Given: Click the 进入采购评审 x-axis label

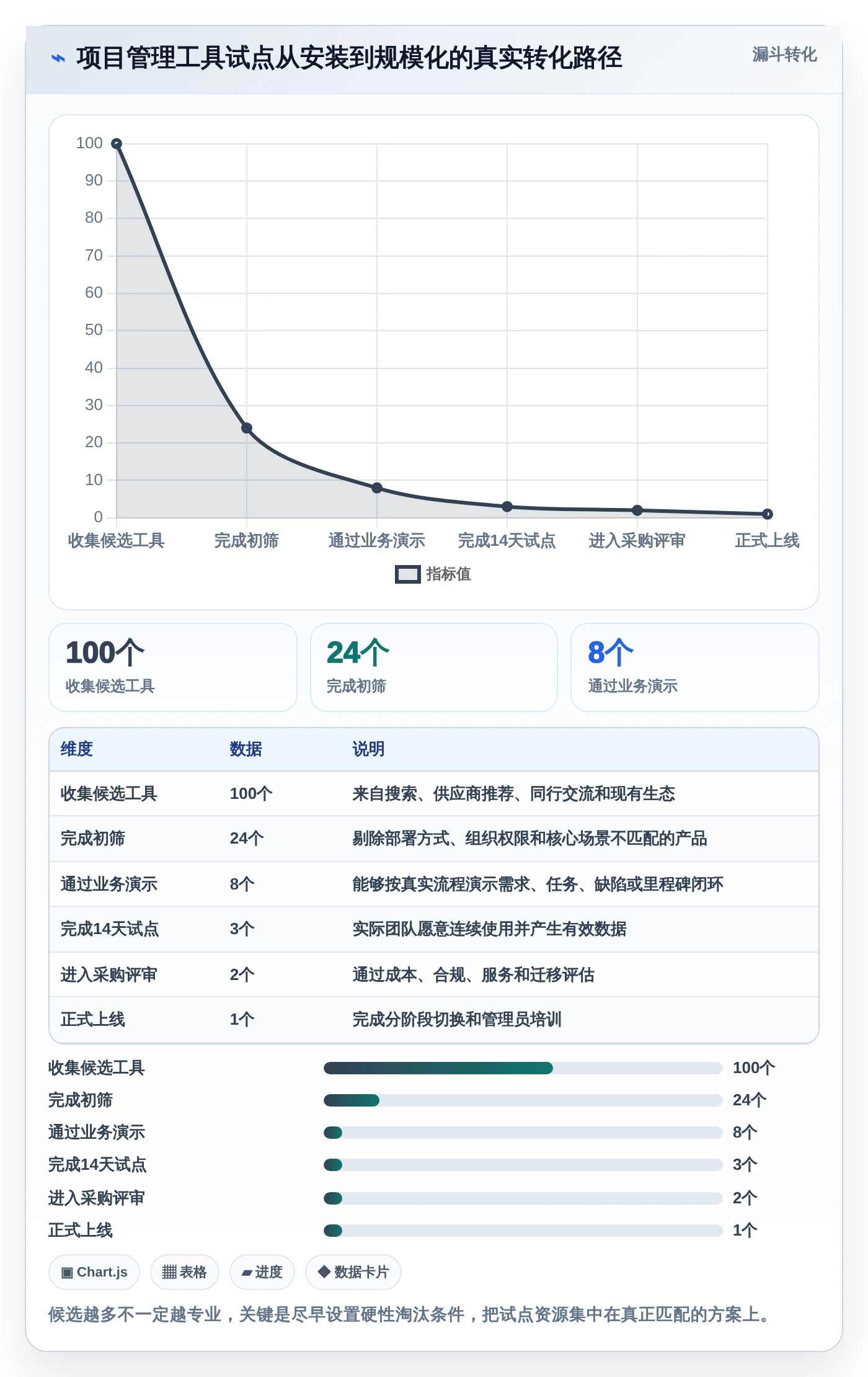Looking at the screenshot, I should (637, 541).
